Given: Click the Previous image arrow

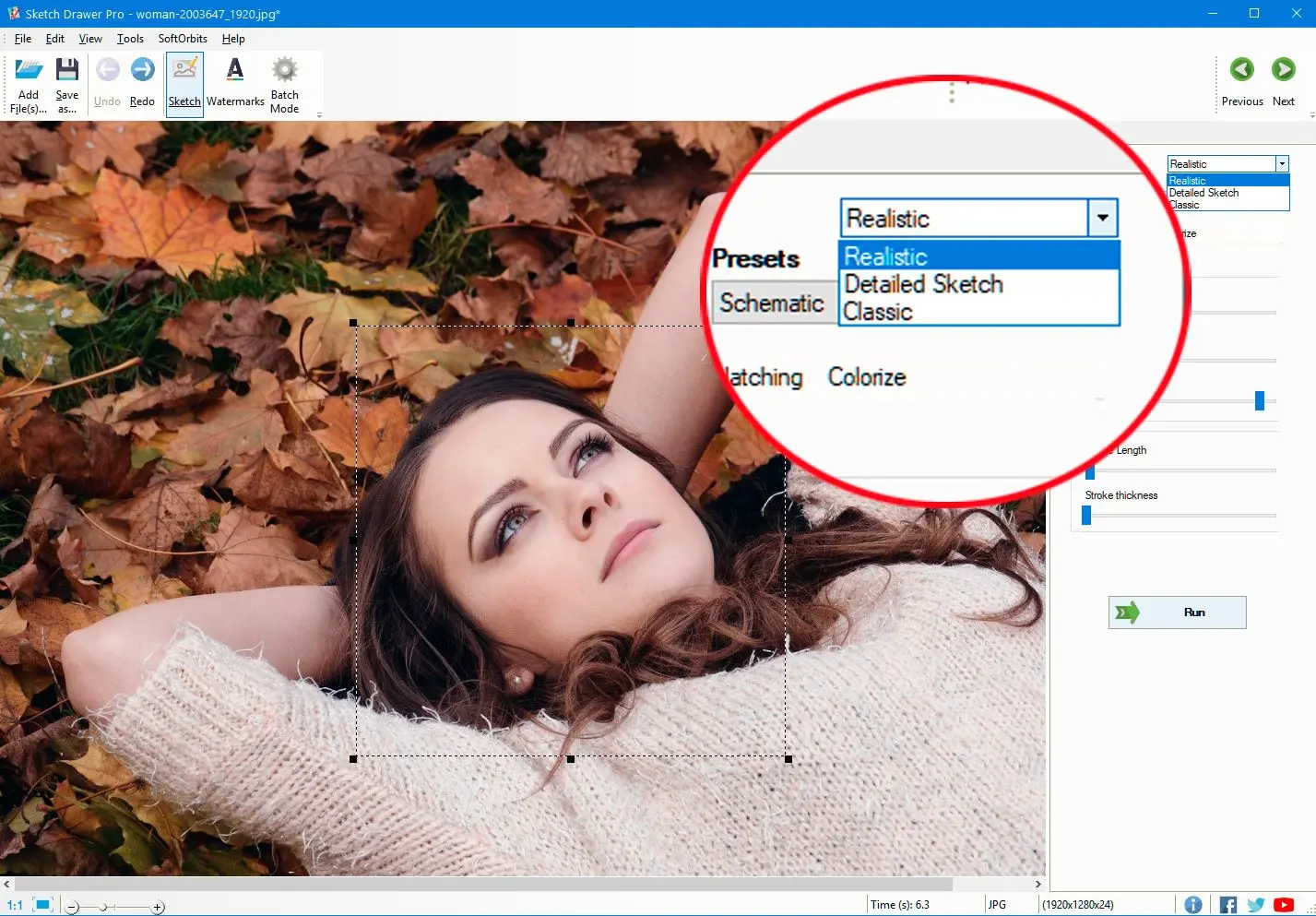Looking at the screenshot, I should [1241, 69].
